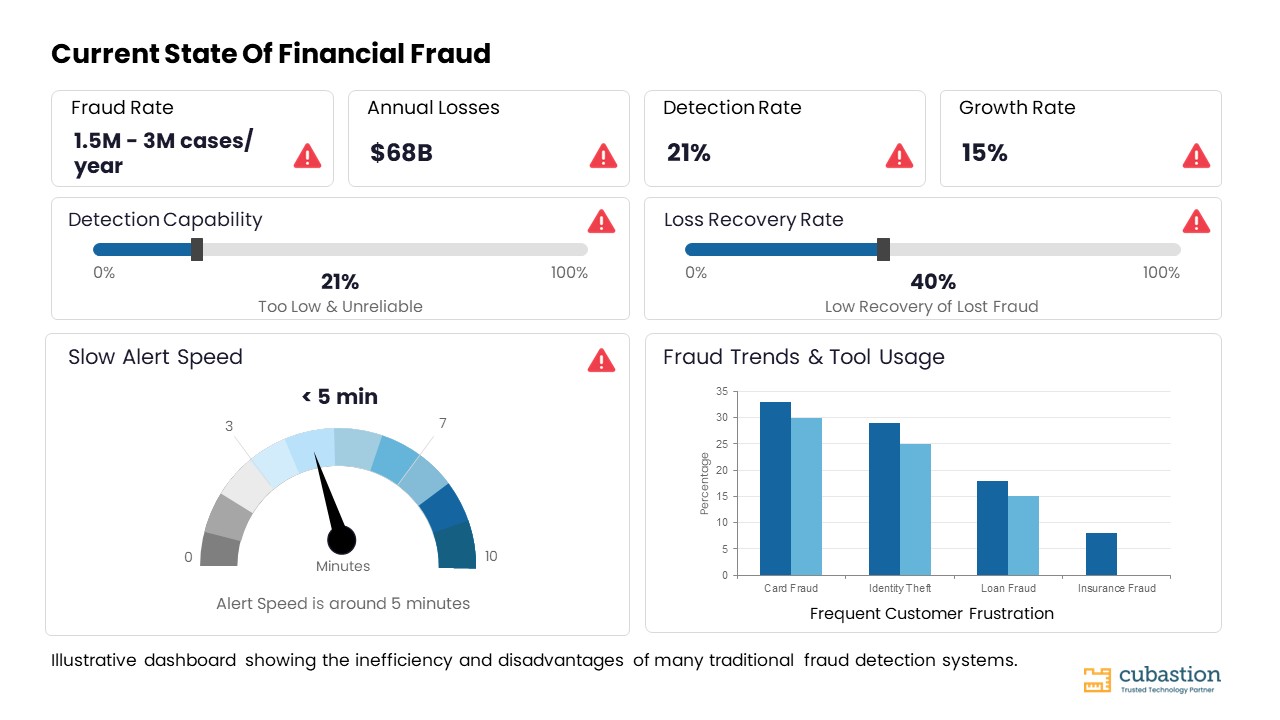Select the Insurance Fraud bar

(1101, 554)
